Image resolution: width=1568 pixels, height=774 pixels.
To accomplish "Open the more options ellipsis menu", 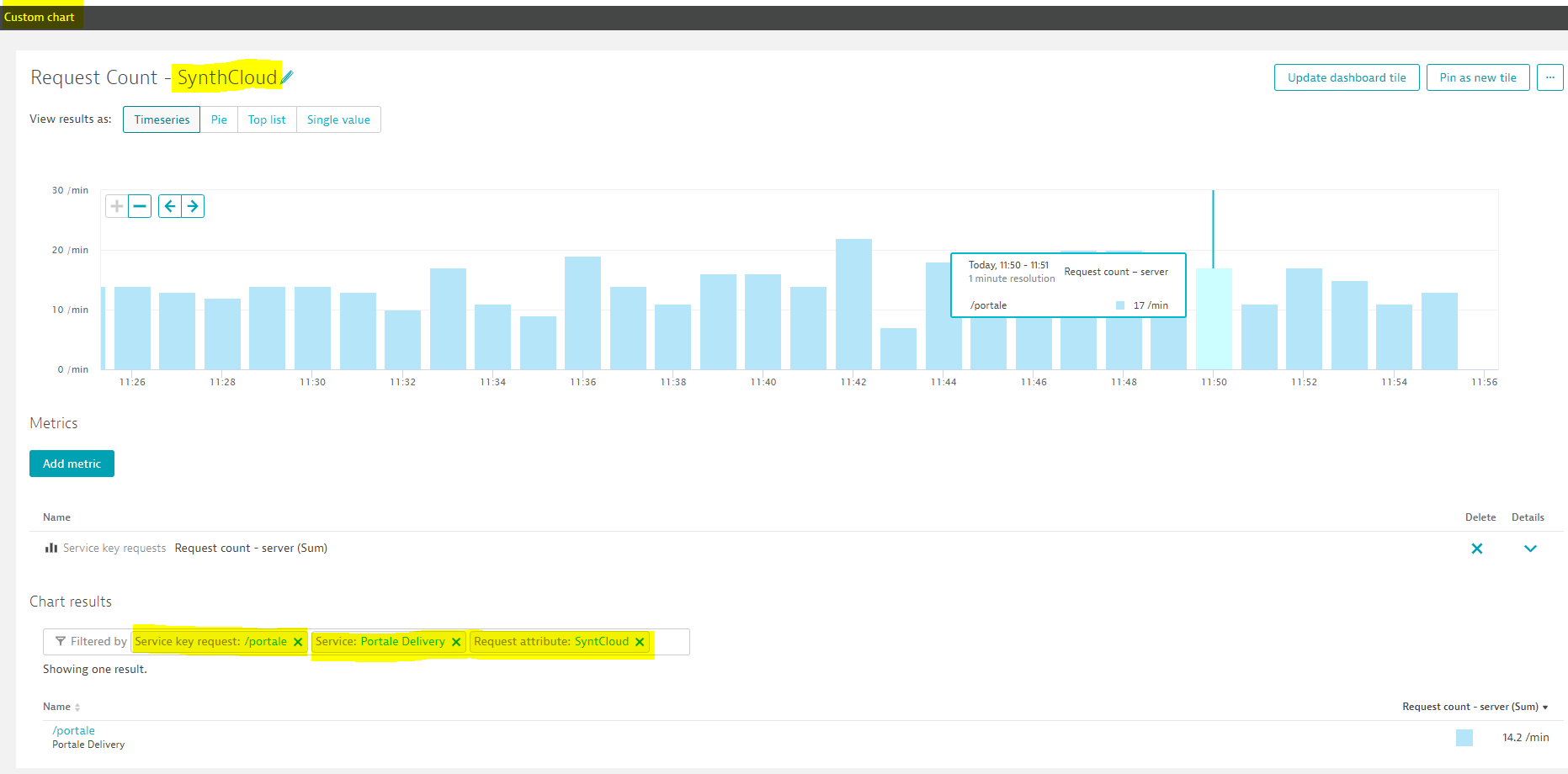I will tap(1549, 77).
